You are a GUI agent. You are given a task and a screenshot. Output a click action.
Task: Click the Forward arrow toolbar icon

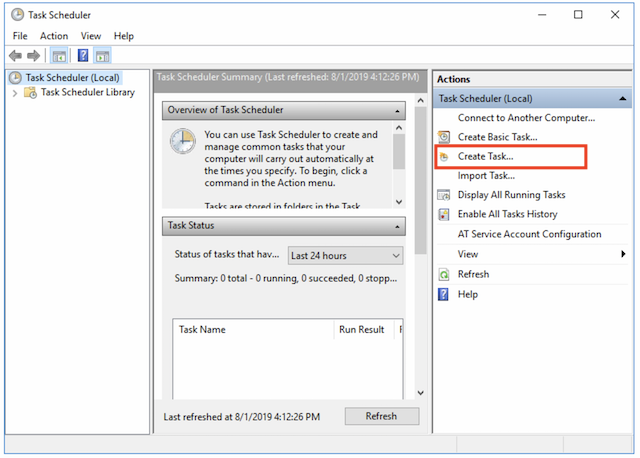[33, 56]
